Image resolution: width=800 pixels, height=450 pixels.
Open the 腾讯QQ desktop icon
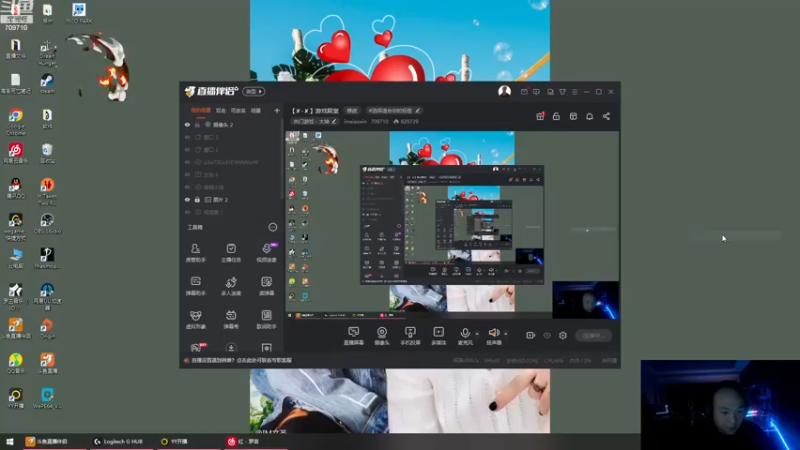(x=16, y=188)
